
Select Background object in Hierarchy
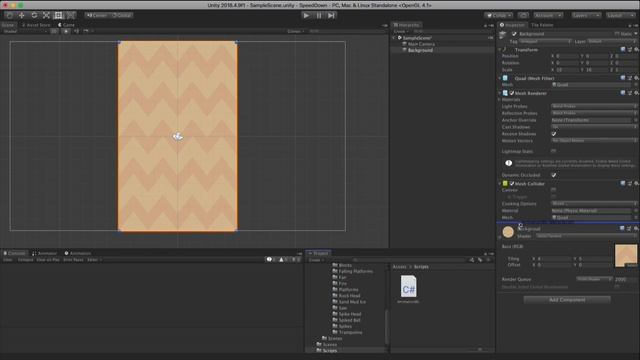pyautogui.click(x=420, y=50)
